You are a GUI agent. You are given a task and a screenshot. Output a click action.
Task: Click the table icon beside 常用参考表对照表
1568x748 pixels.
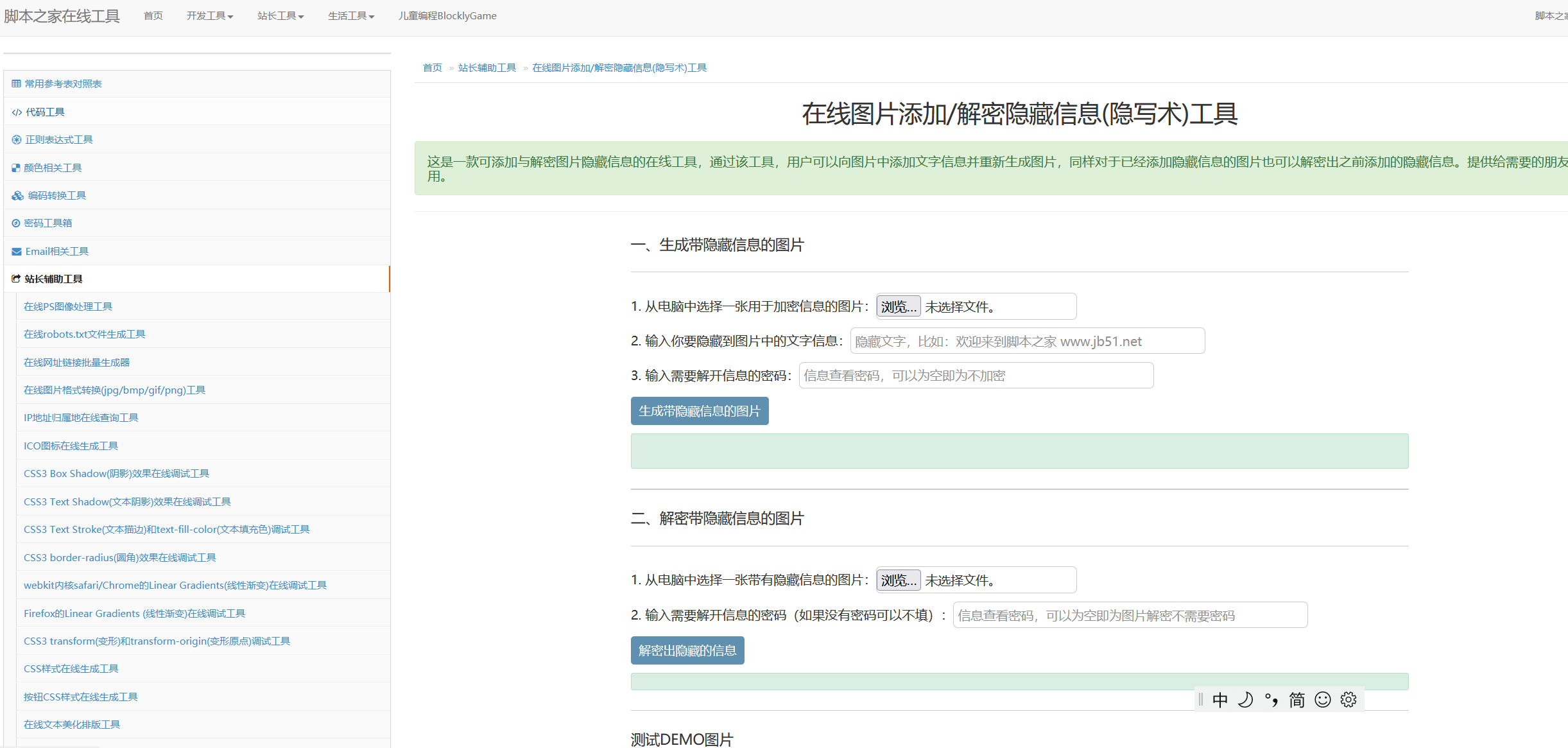(16, 84)
